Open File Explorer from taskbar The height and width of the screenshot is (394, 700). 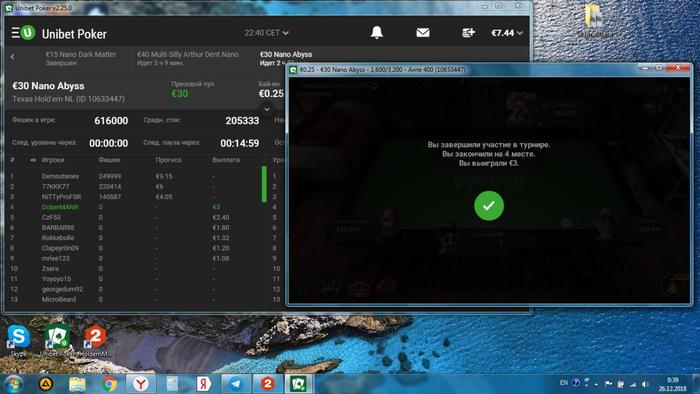point(77,384)
